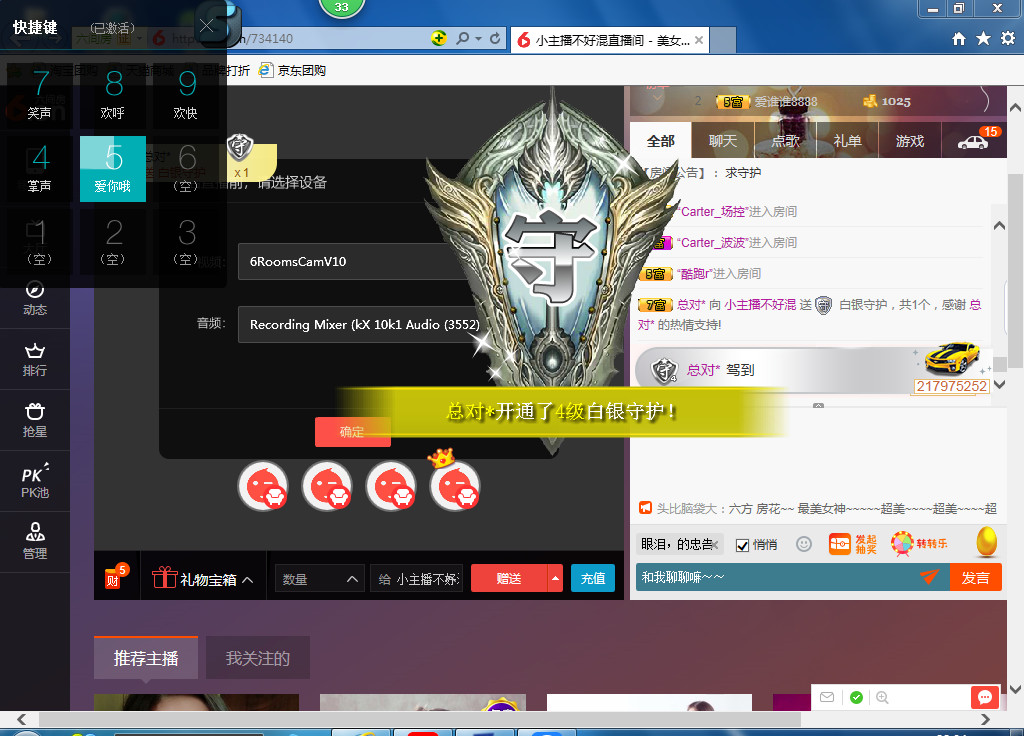Select the 小主播不好混直播间 browser tab
1024x736 pixels.
coord(611,40)
